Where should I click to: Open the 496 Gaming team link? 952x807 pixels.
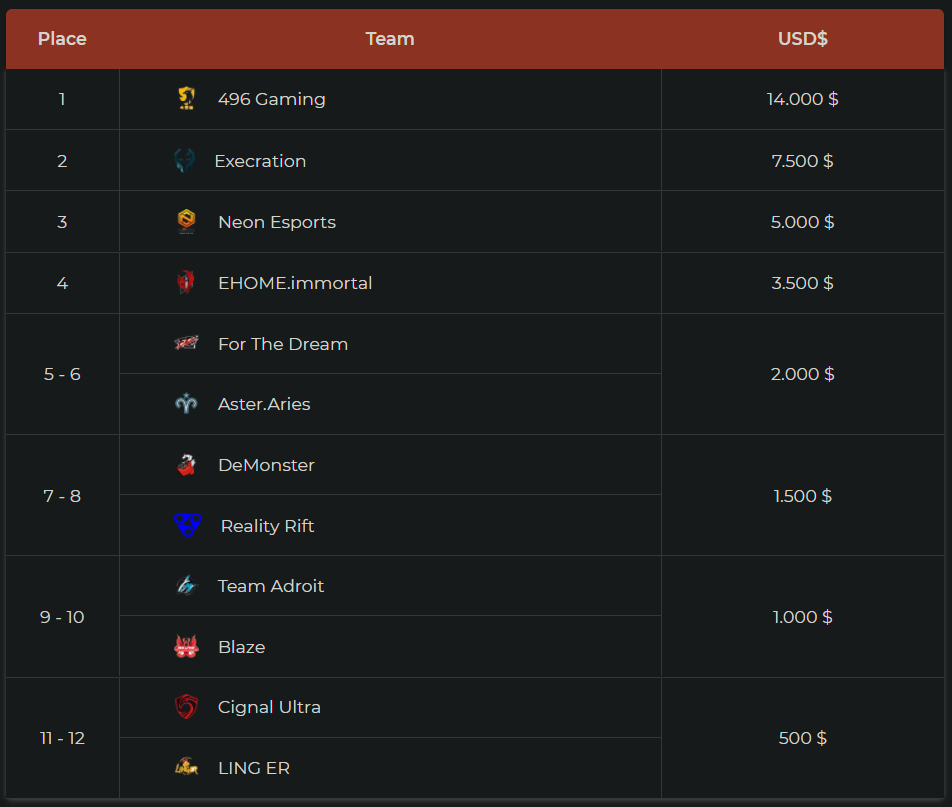(271, 99)
